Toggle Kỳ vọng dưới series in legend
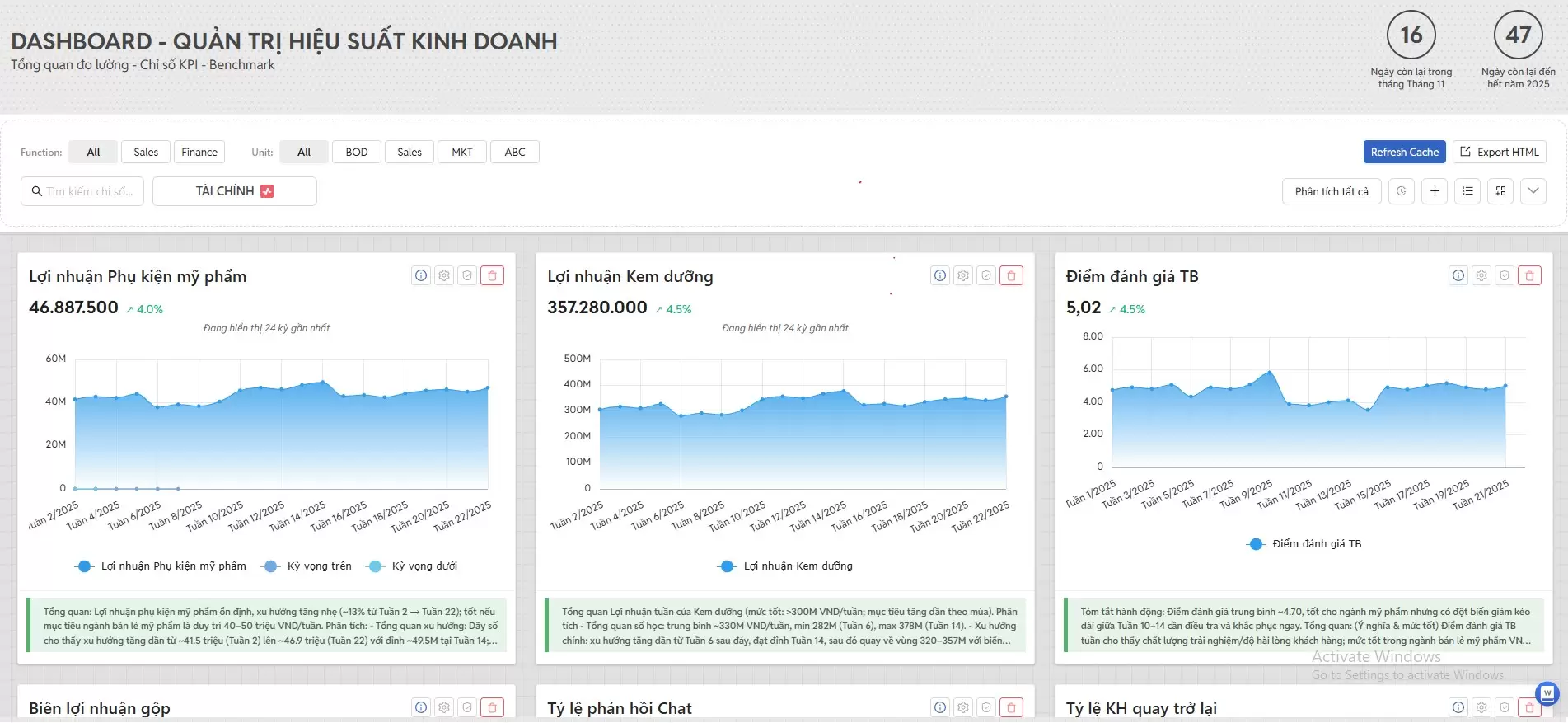Screen dimensions: 1568x723 pyautogui.click(x=414, y=566)
